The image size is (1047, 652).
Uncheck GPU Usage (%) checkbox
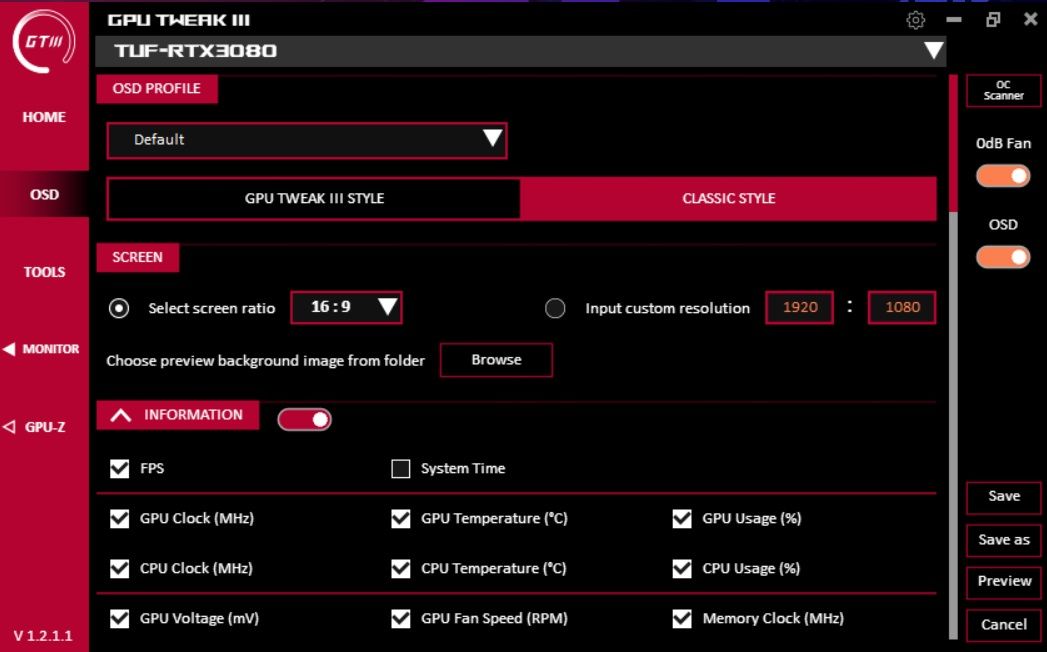click(x=682, y=518)
